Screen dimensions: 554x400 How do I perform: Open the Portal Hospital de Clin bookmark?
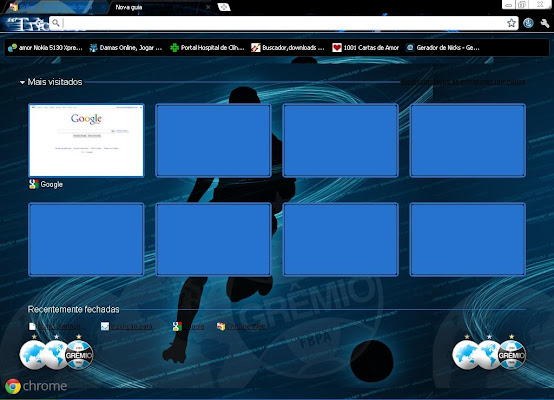point(207,48)
